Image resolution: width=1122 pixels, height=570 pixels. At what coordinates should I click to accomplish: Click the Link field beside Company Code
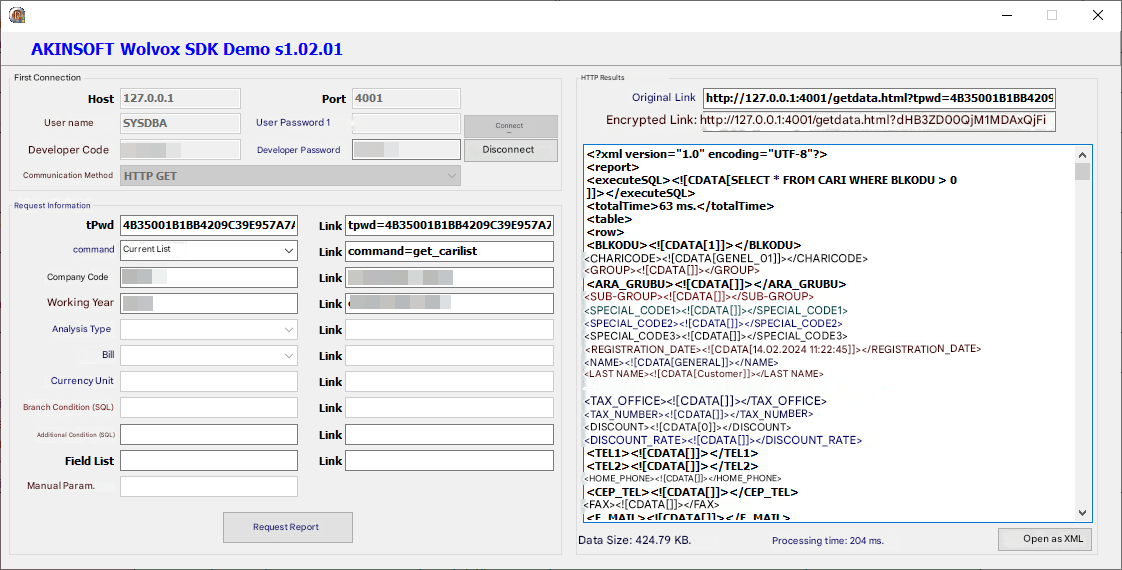point(449,277)
